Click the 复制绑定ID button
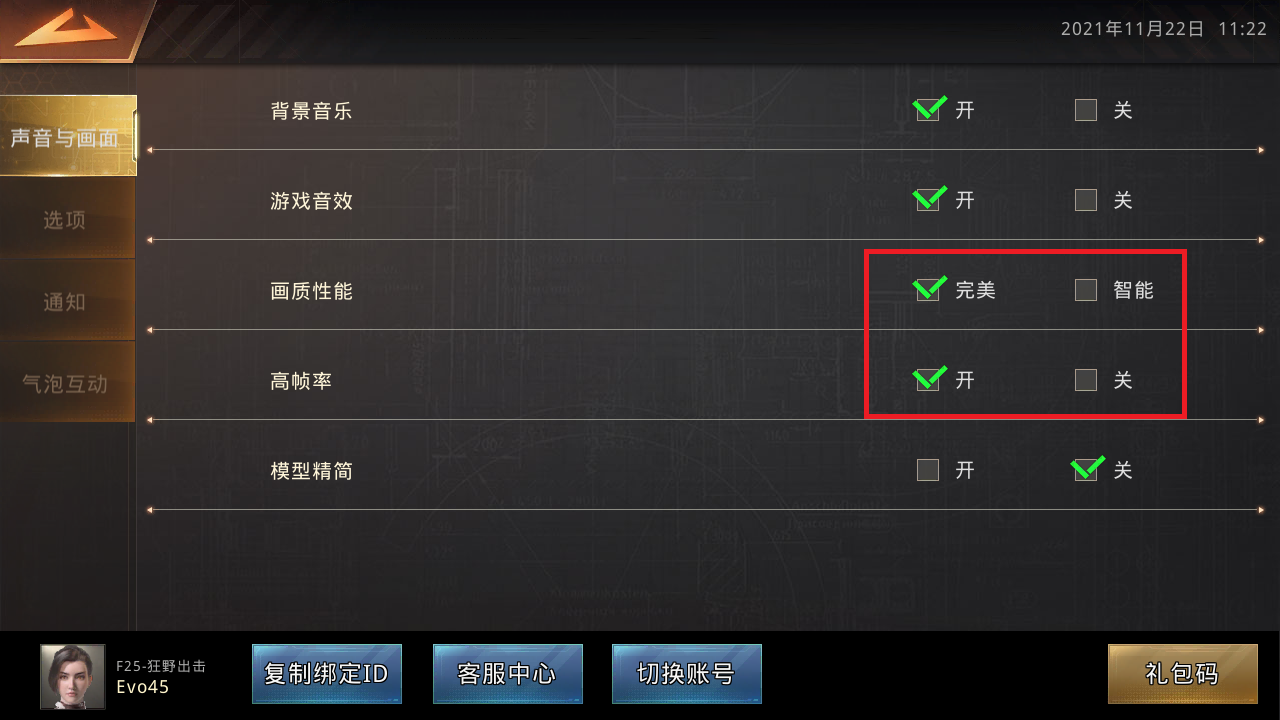 327,674
